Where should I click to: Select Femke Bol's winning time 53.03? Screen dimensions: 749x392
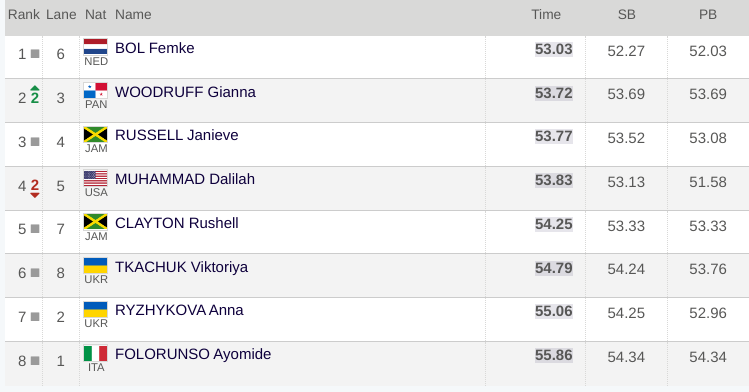pos(554,49)
